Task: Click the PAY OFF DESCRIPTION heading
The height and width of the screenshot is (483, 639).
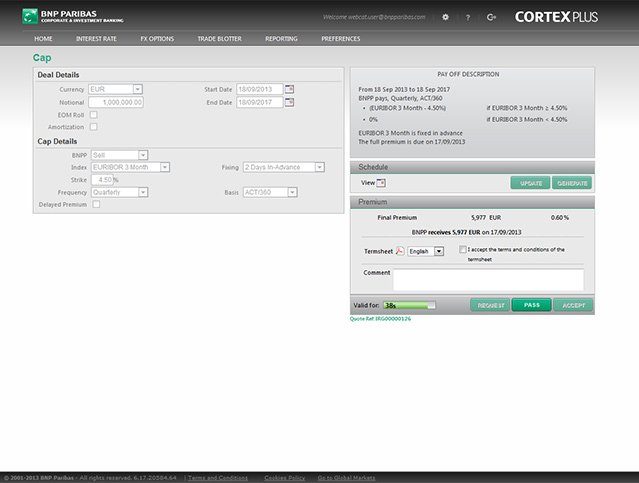Action: point(468,74)
